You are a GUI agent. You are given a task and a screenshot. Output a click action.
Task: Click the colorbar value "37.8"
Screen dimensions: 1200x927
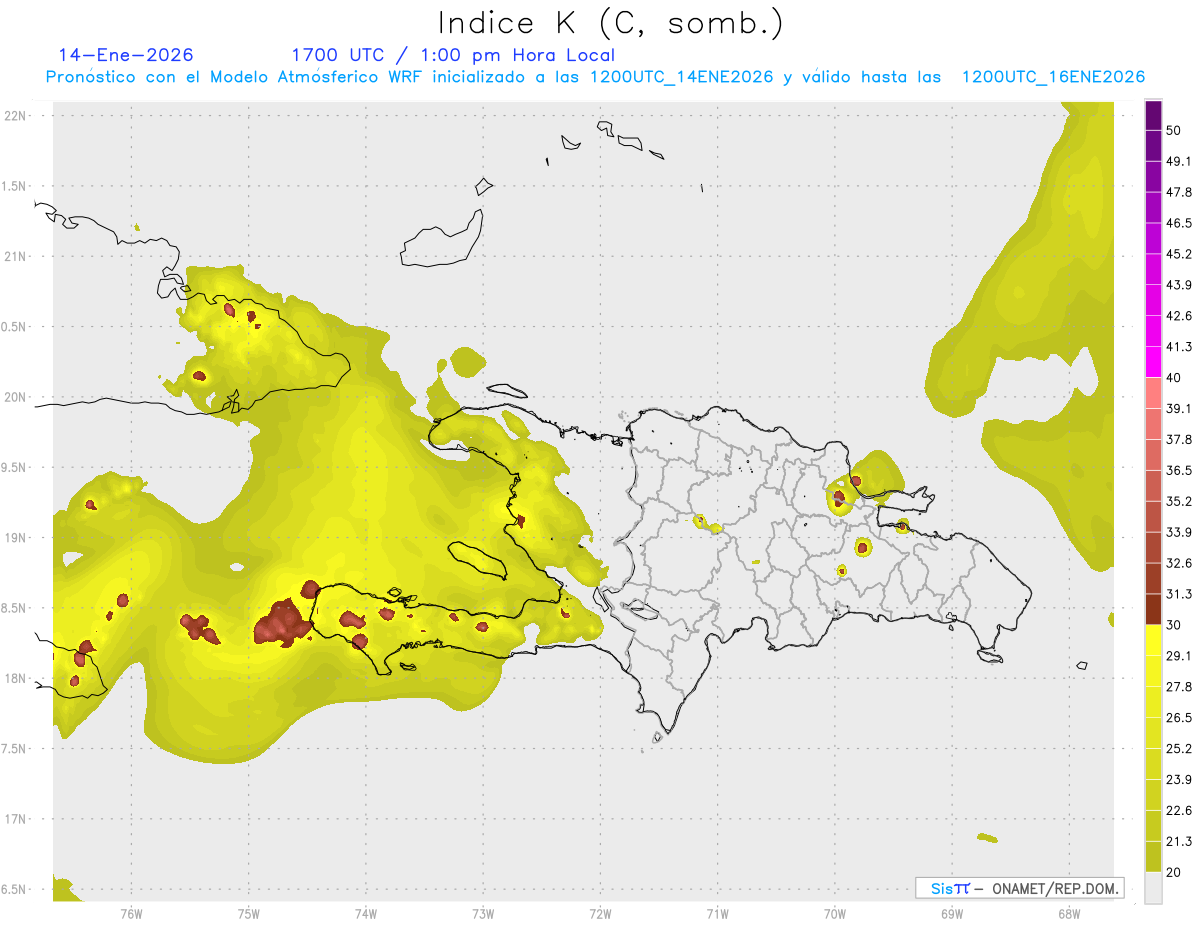1179,440
